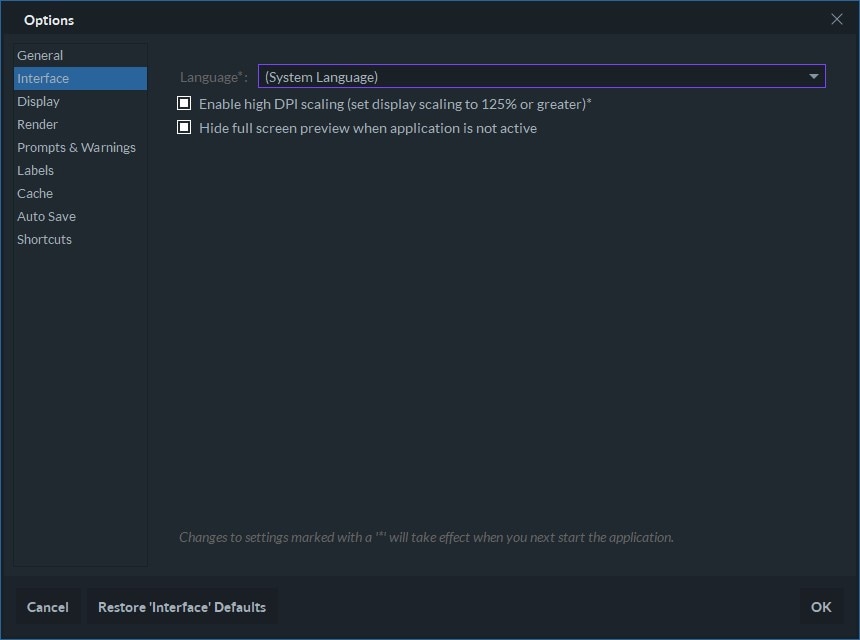860x640 pixels.
Task: Close the Options dialog window
Action: click(837, 19)
